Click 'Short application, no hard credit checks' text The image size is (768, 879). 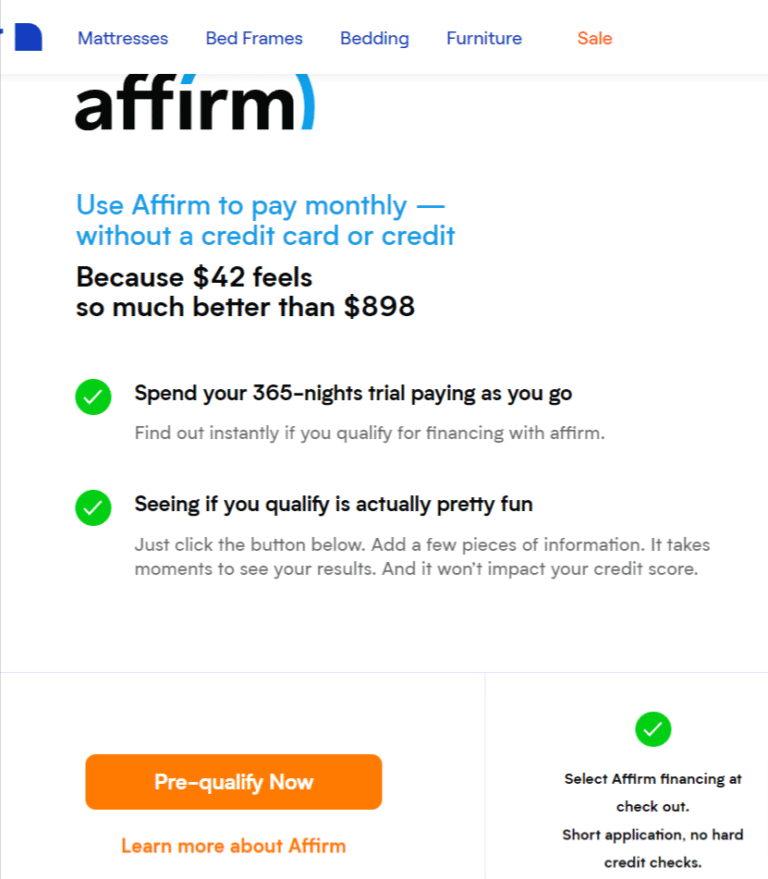click(x=653, y=848)
